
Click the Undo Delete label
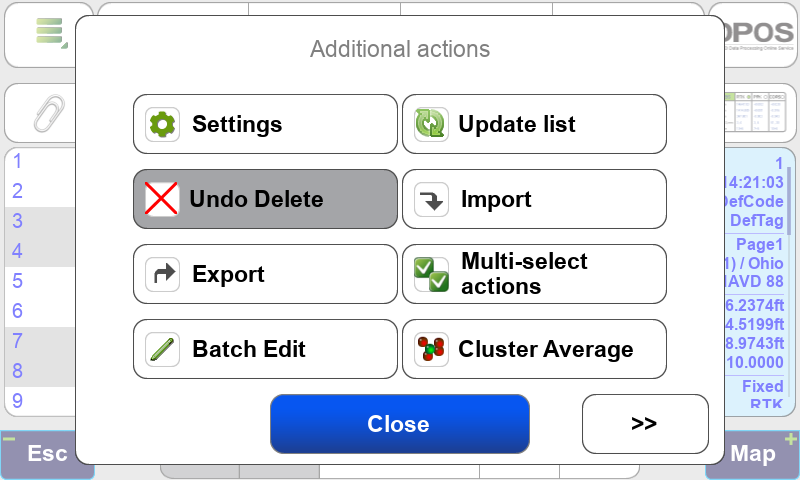tap(257, 199)
